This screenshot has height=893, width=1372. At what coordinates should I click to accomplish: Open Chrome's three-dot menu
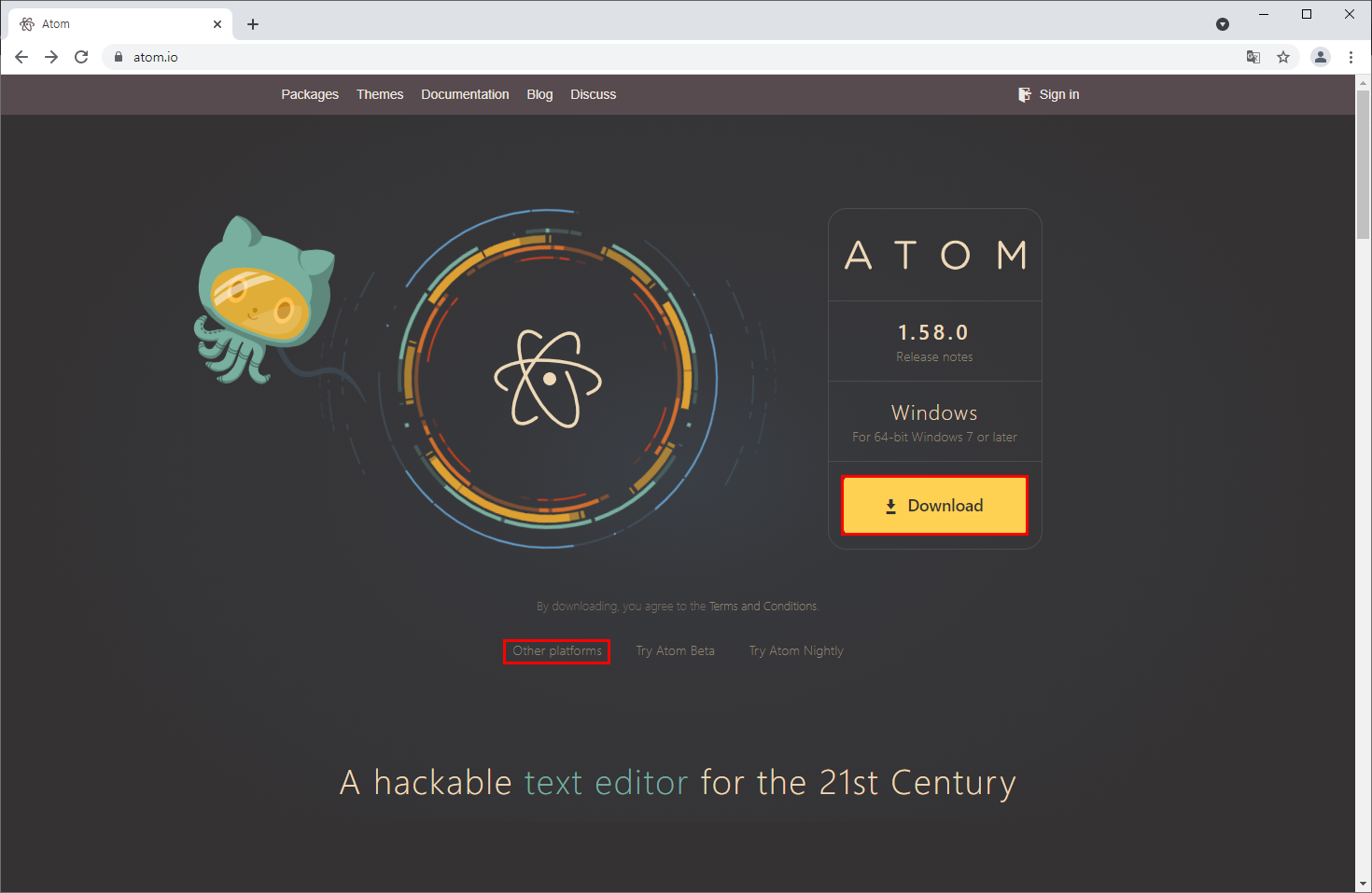pos(1351,57)
